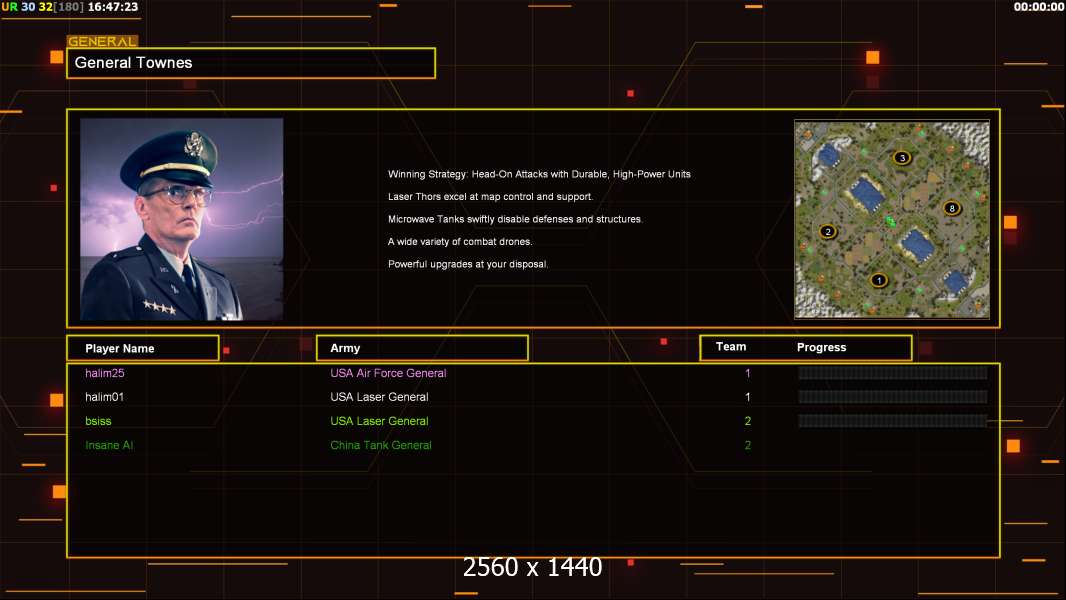Click start position marker 8 on minimap
The height and width of the screenshot is (600, 1066).
pyautogui.click(x=952, y=208)
